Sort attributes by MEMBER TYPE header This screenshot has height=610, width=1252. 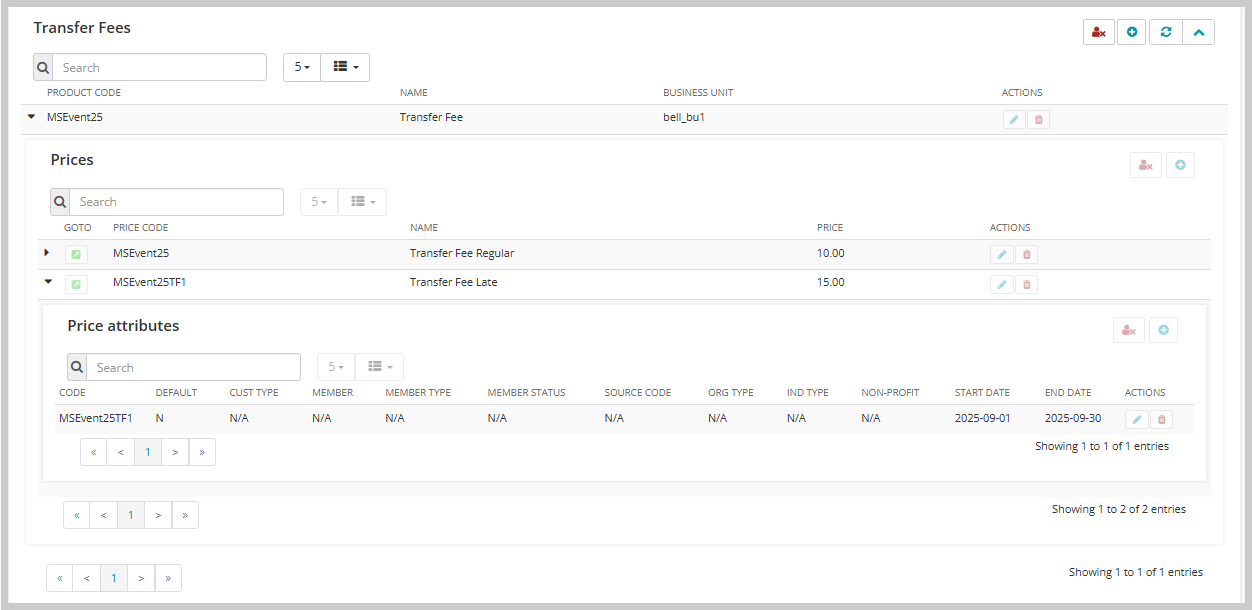tap(418, 393)
